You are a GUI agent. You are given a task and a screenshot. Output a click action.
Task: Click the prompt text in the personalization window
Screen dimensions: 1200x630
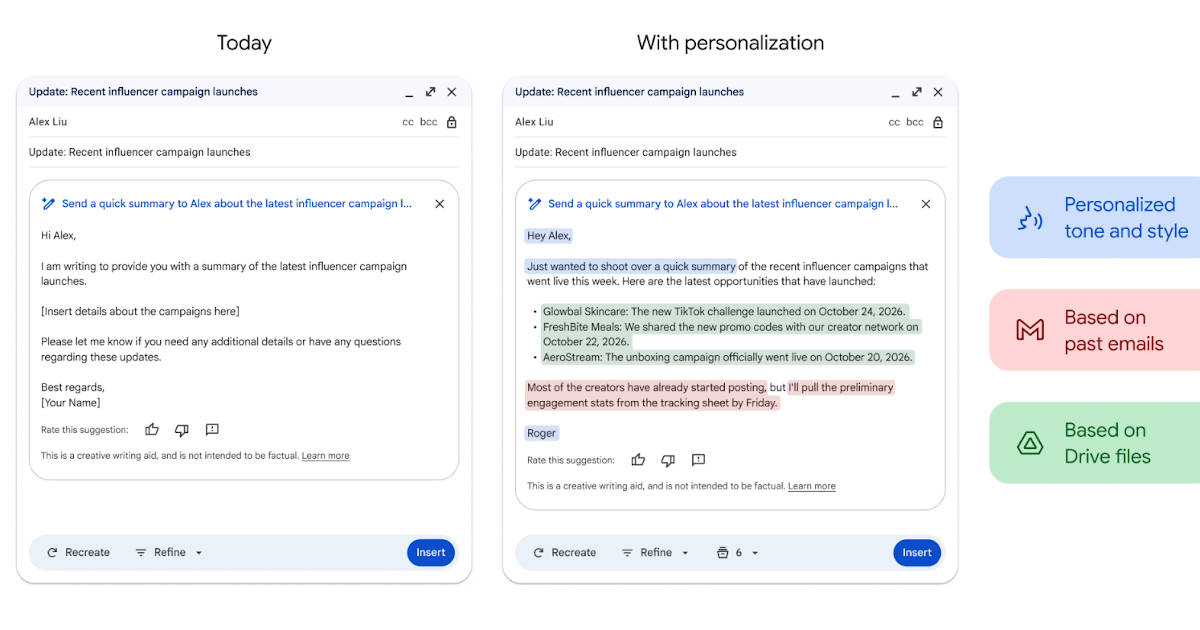tap(723, 204)
